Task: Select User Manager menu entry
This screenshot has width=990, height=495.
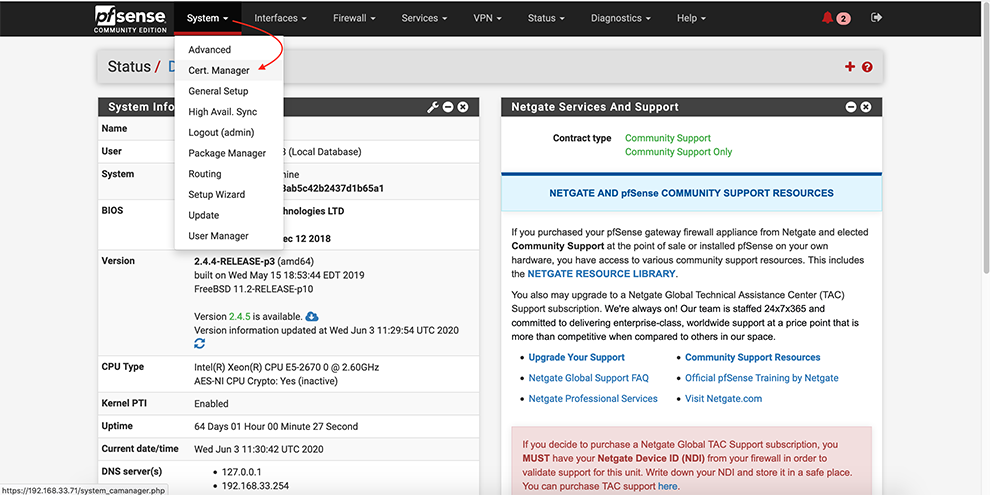Action: click(x=218, y=236)
